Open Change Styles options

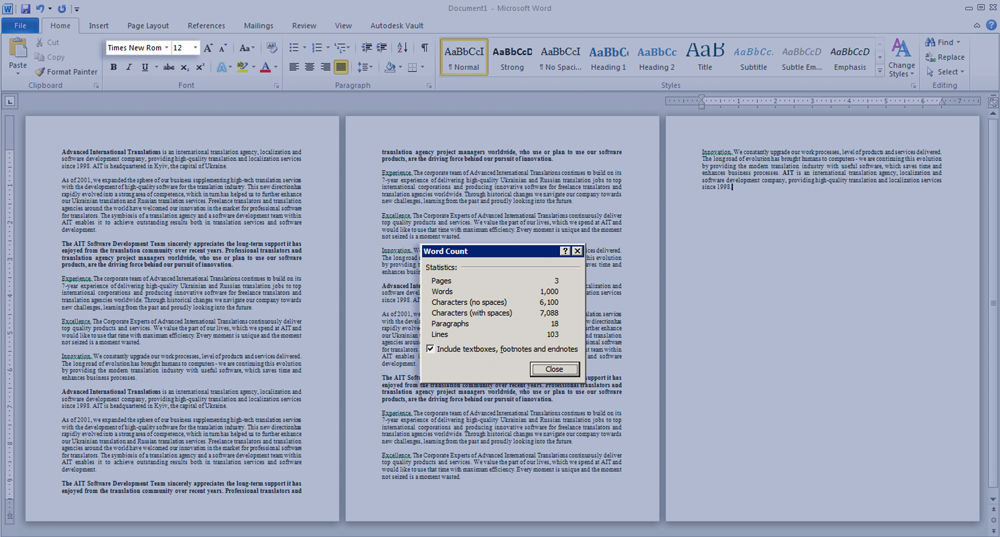point(901,57)
